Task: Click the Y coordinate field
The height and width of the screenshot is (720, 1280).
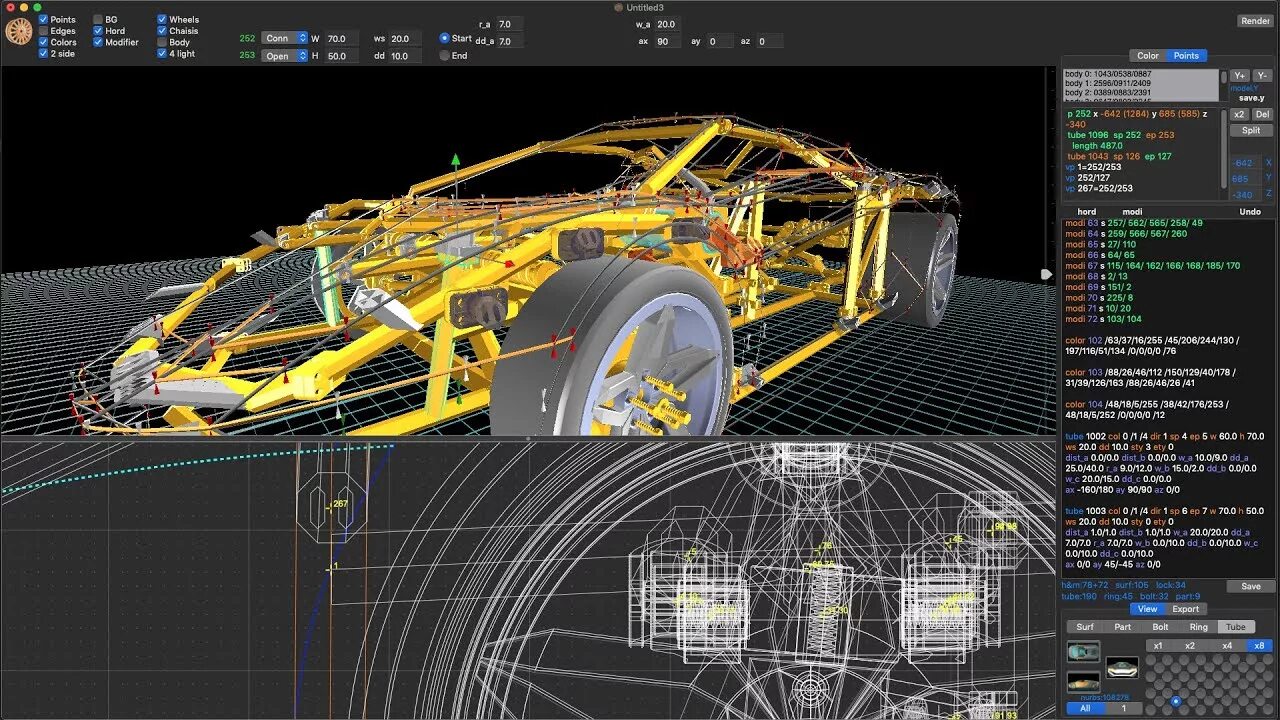Action: (1245, 179)
